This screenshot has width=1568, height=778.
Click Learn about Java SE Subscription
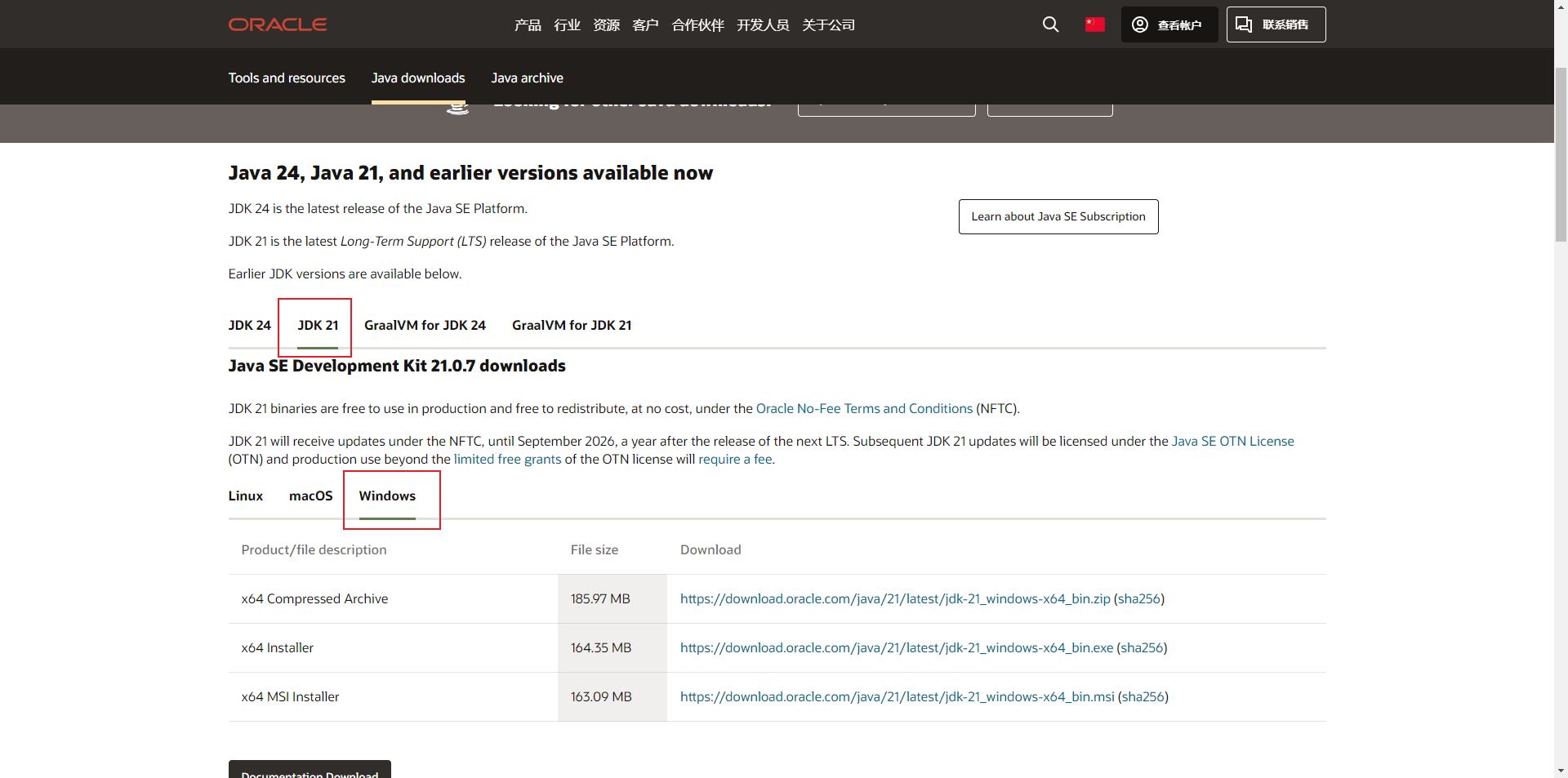tap(1058, 216)
